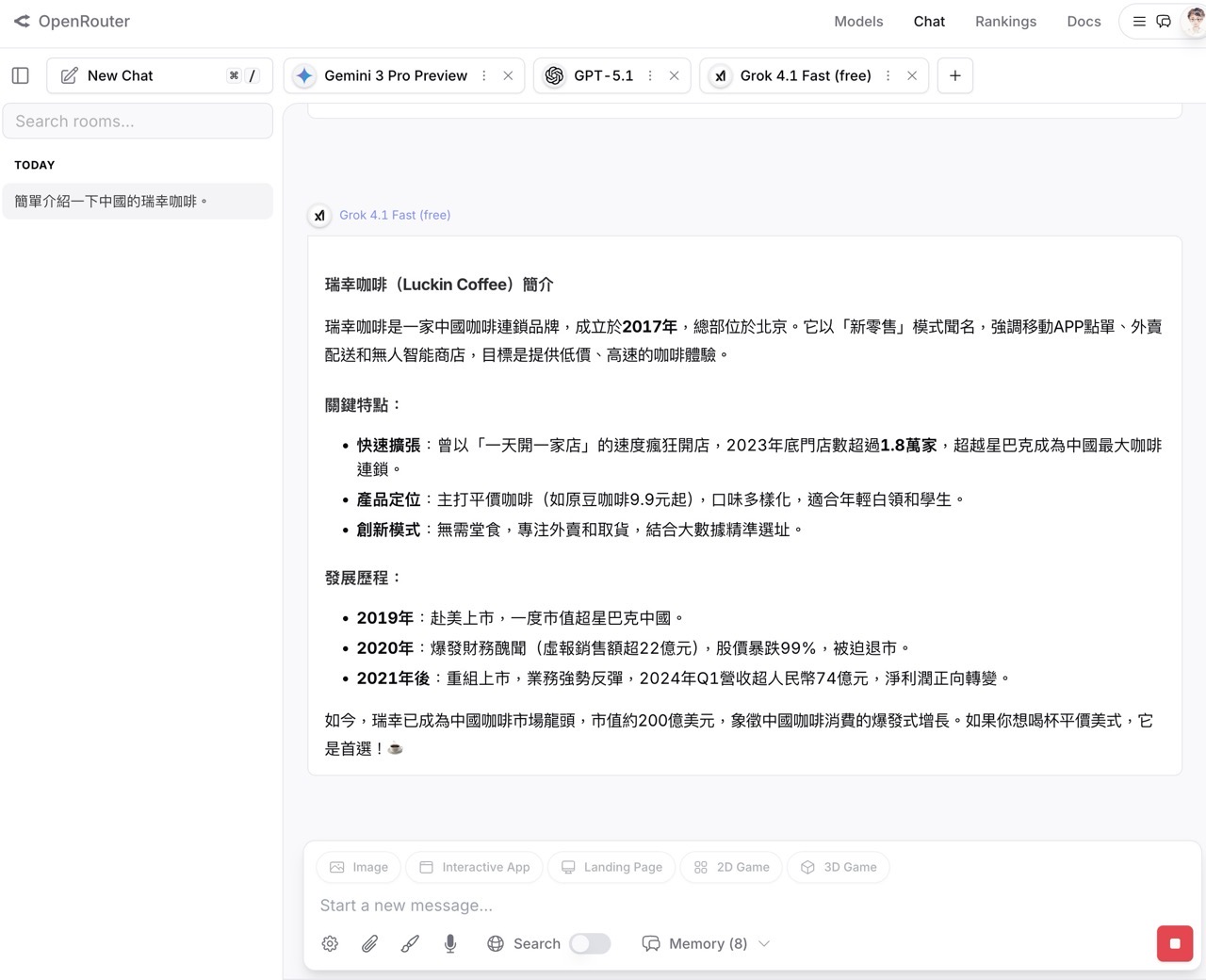1206x980 pixels.
Task: Click the compose New Chat pencil icon
Action: pos(69,75)
